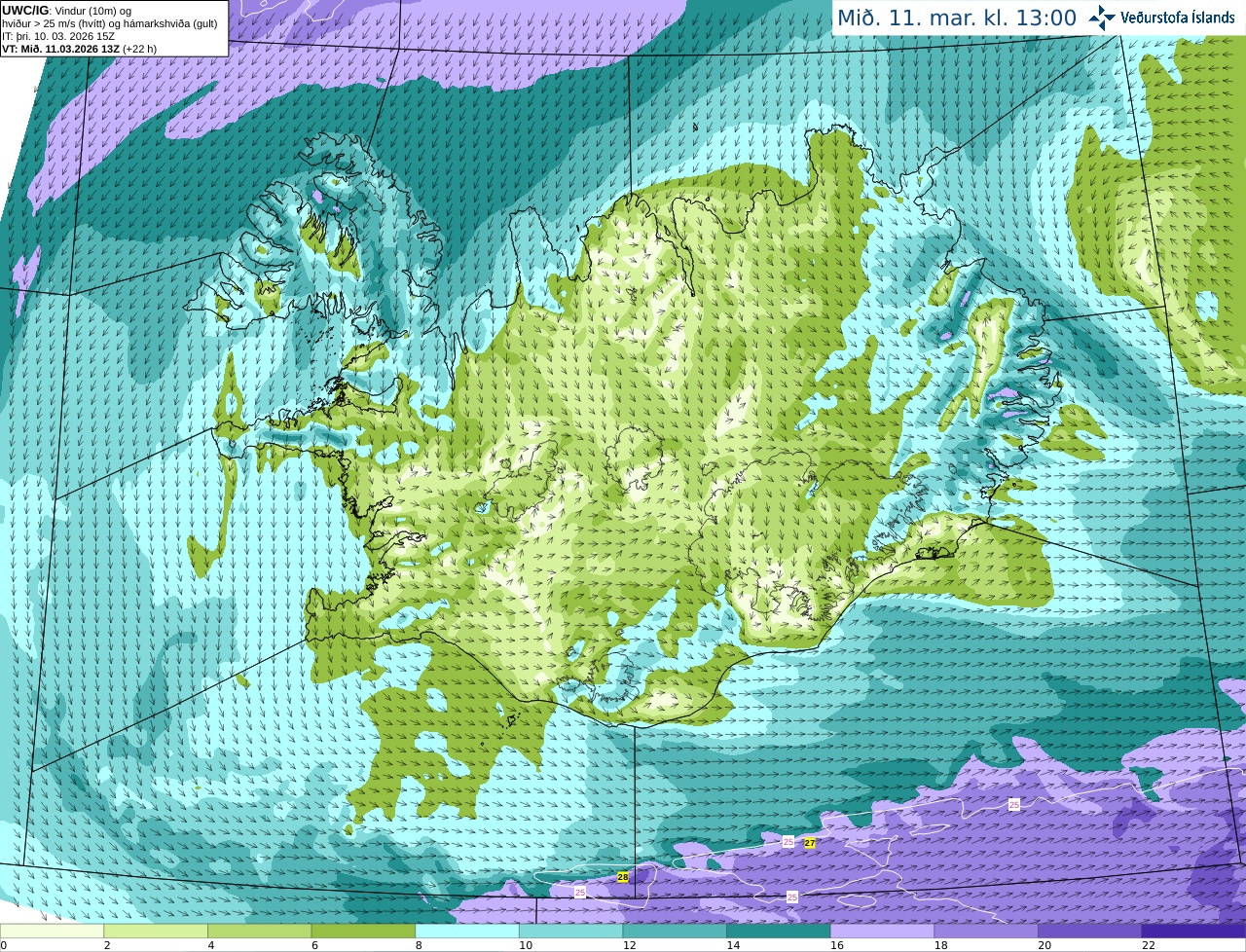
Task: Click the legend scale number 12
Action: [630, 945]
